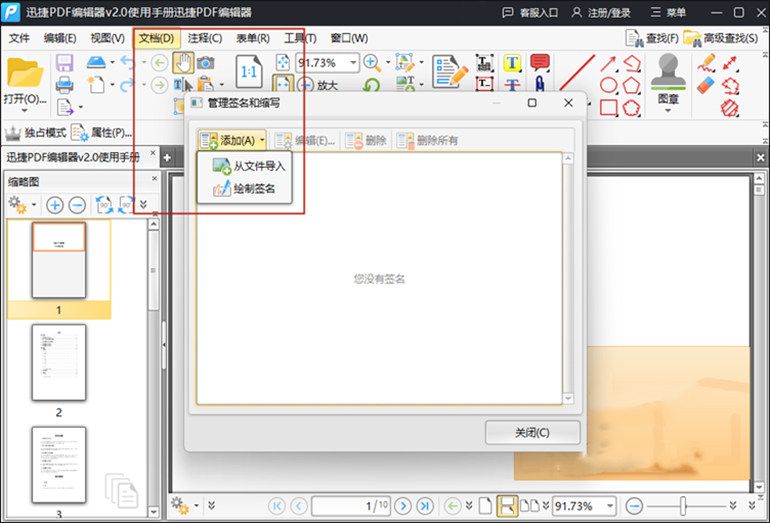Go to next page button
The image size is (770, 523).
click(403, 506)
